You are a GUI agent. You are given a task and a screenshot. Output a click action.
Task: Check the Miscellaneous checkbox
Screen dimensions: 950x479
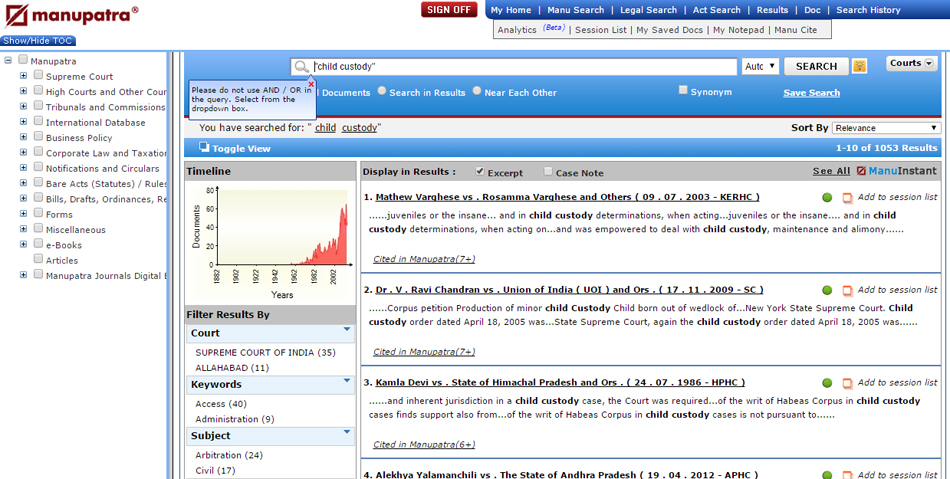[x=38, y=228]
